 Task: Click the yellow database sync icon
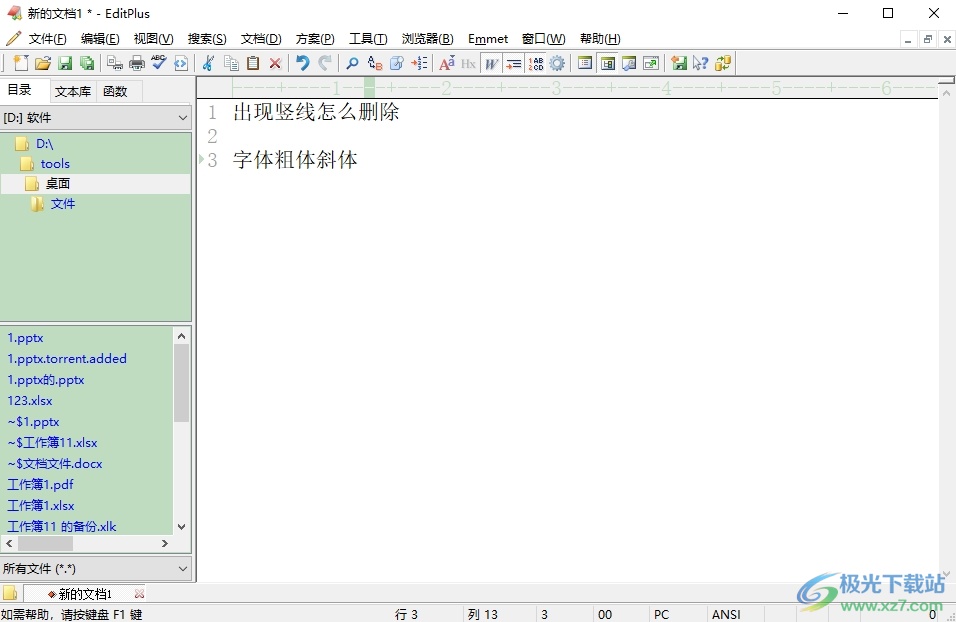[x=723, y=63]
